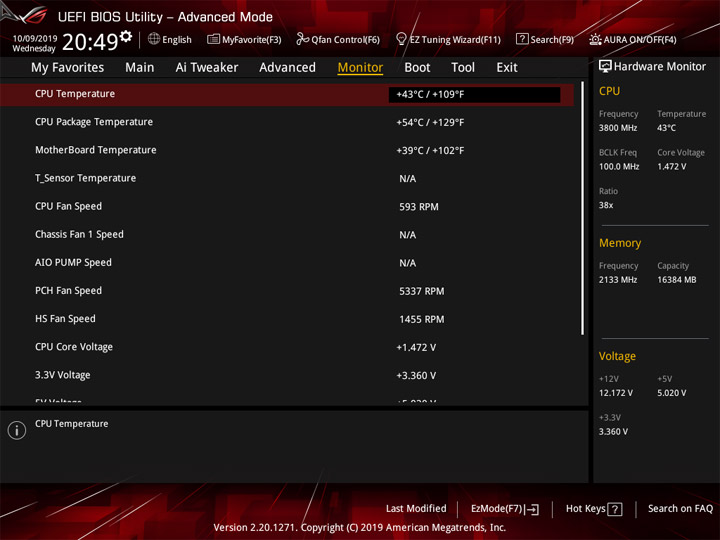Go to the Advanced tab
Image resolution: width=720 pixels, height=540 pixels.
click(287, 68)
